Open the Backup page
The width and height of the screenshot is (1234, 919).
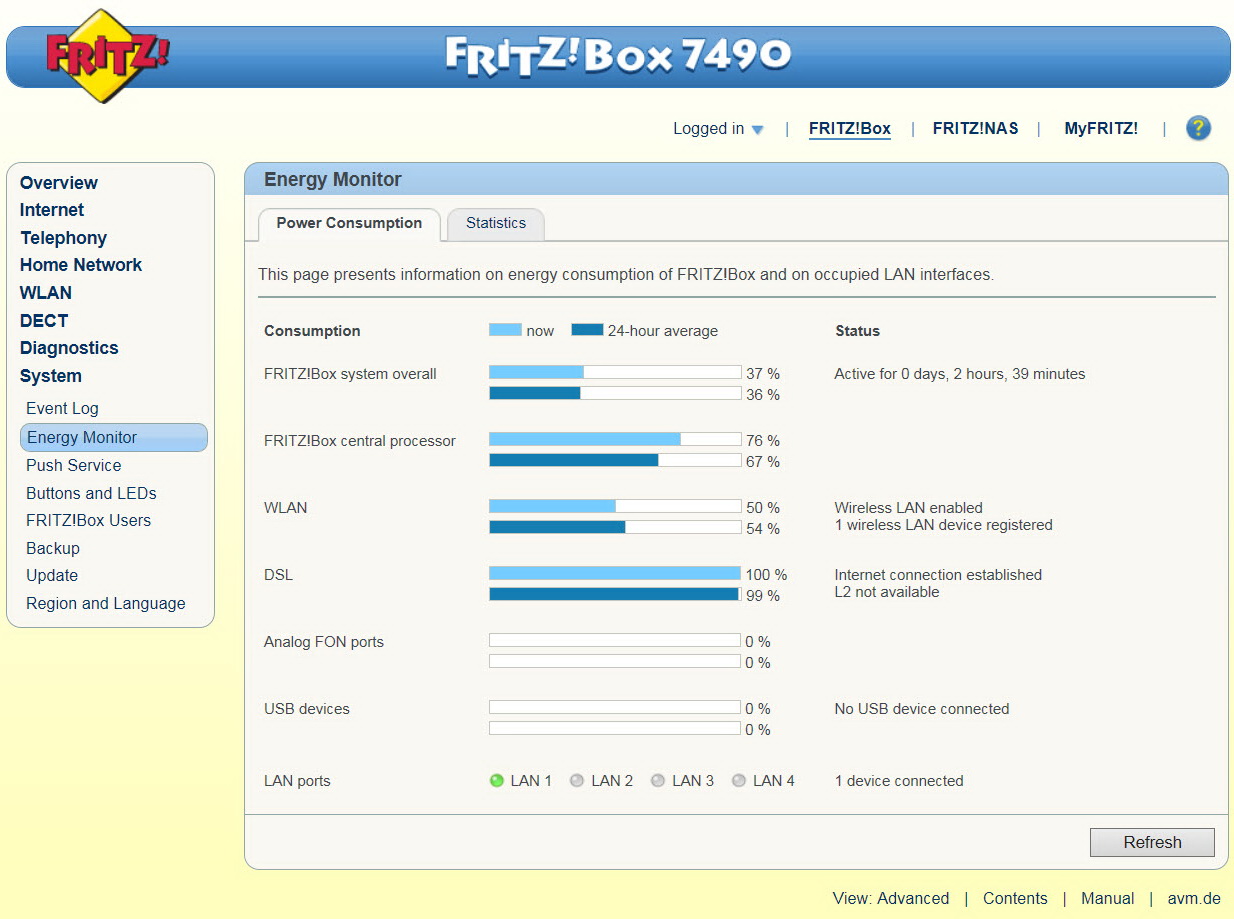53,548
